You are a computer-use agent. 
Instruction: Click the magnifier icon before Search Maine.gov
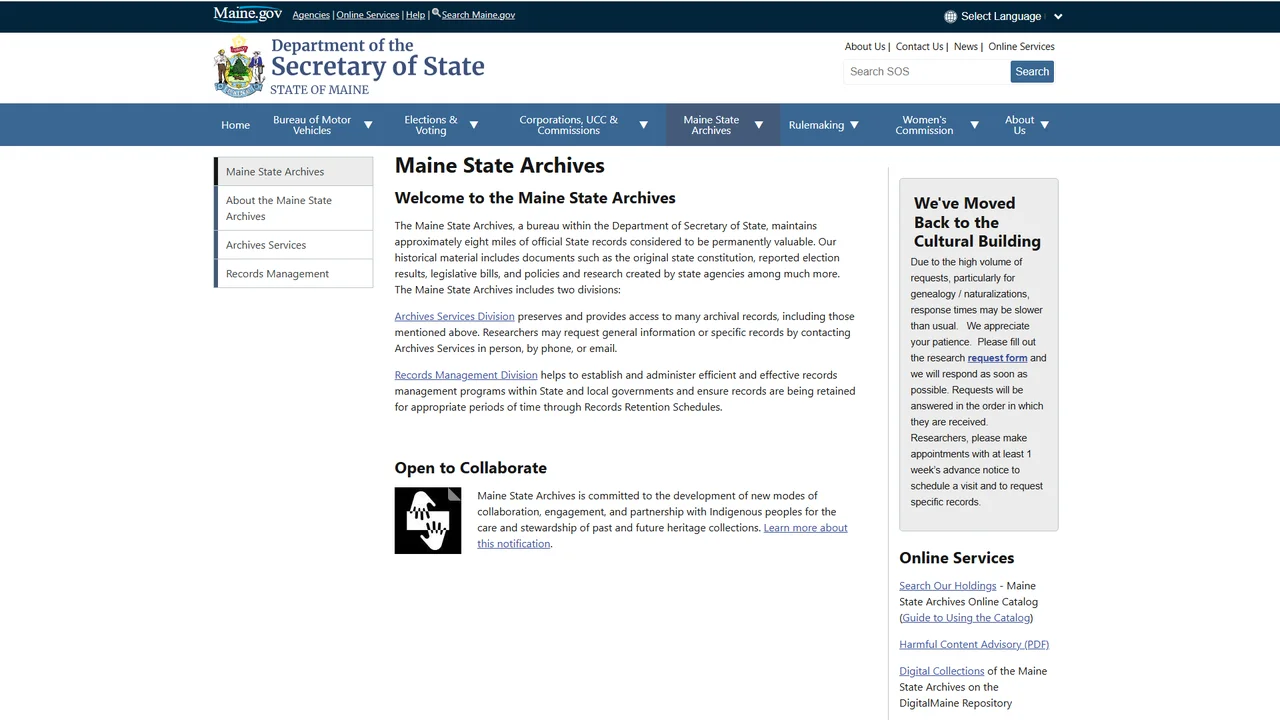[x=436, y=13]
